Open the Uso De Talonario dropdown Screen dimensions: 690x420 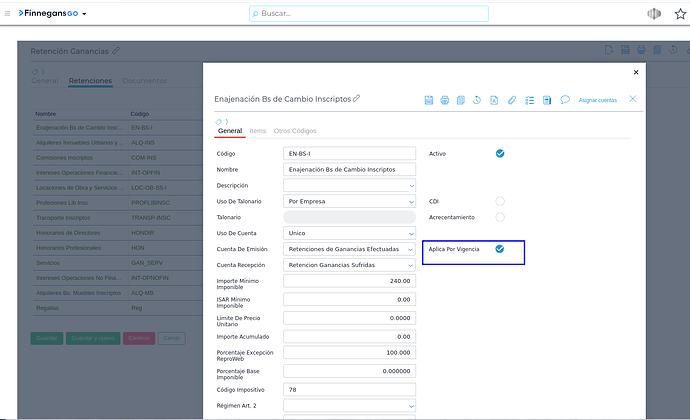(x=411, y=202)
